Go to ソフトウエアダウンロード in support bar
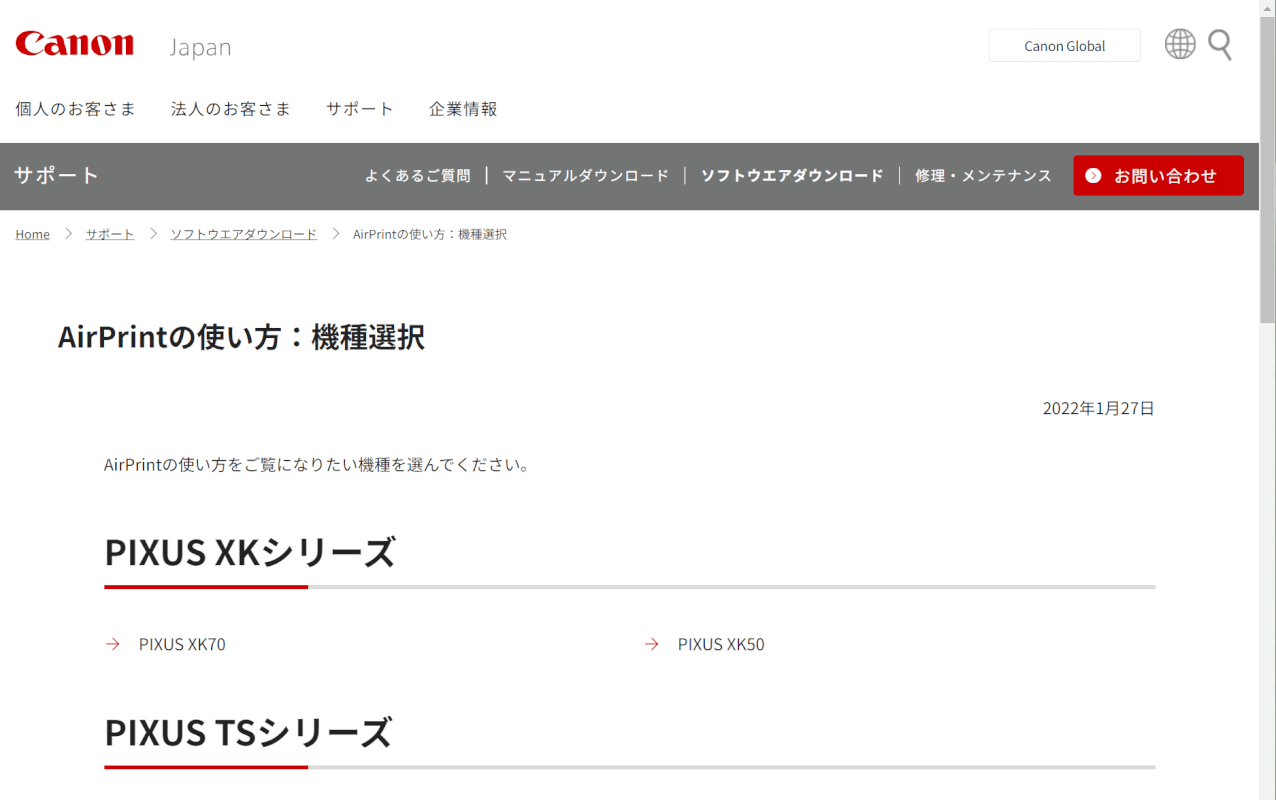This screenshot has width=1276, height=800. [x=792, y=176]
